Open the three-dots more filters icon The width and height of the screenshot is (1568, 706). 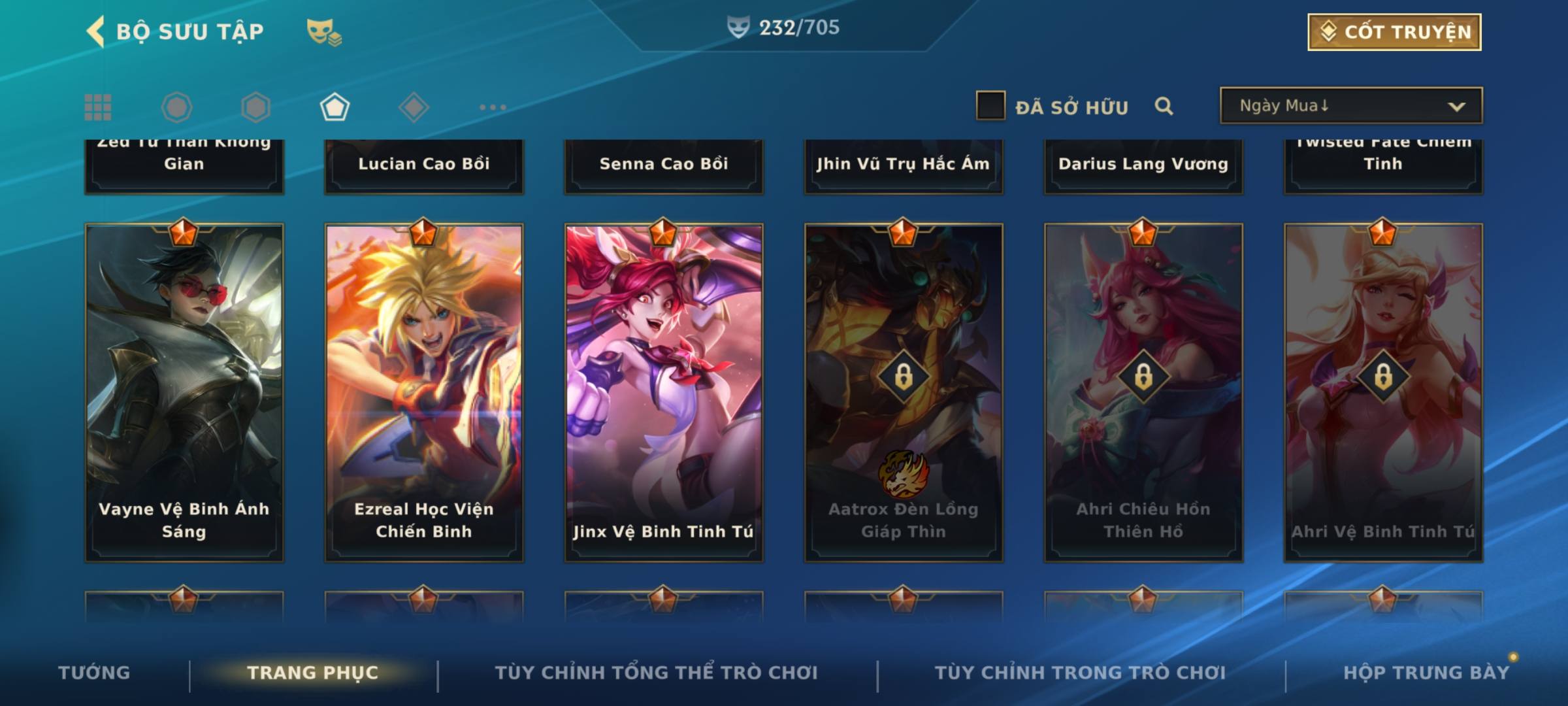[x=493, y=107]
